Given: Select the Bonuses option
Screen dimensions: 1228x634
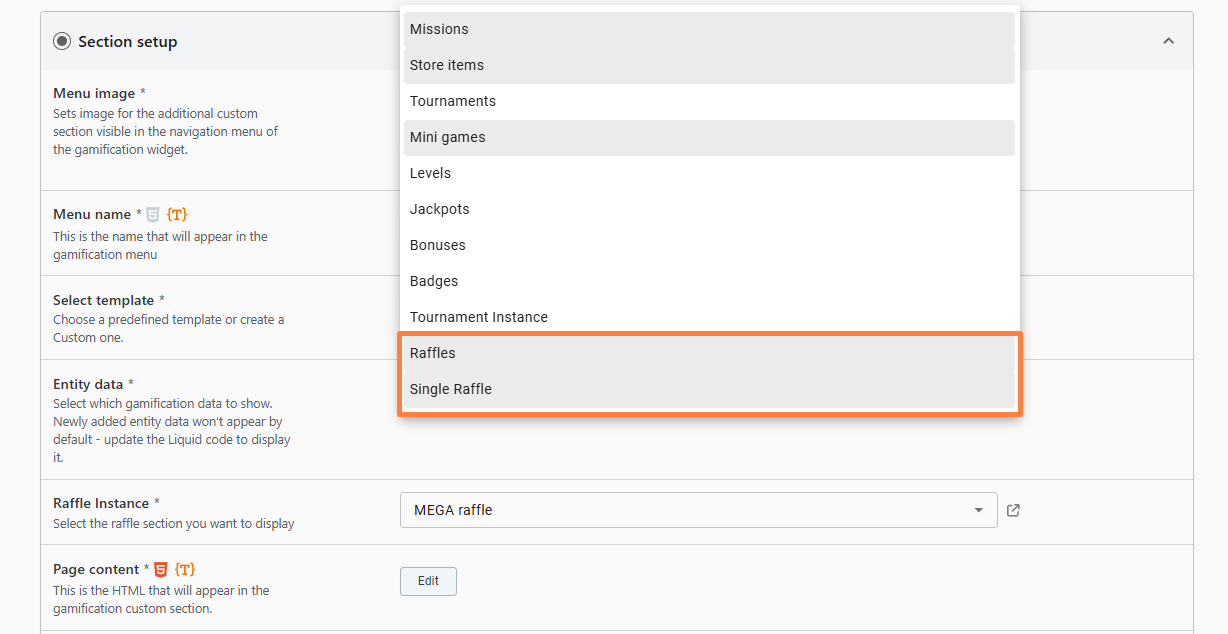Looking at the screenshot, I should (x=709, y=245).
